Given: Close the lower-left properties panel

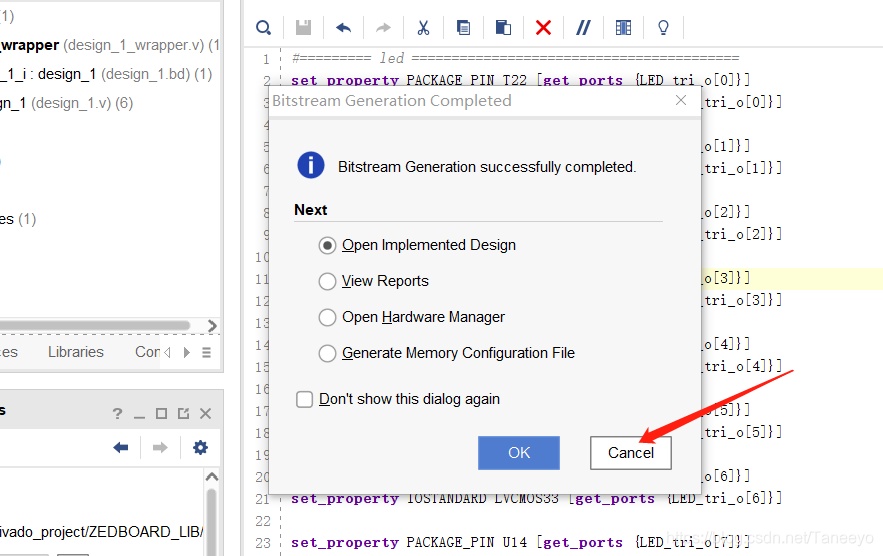Looking at the screenshot, I should pyautogui.click(x=206, y=414).
